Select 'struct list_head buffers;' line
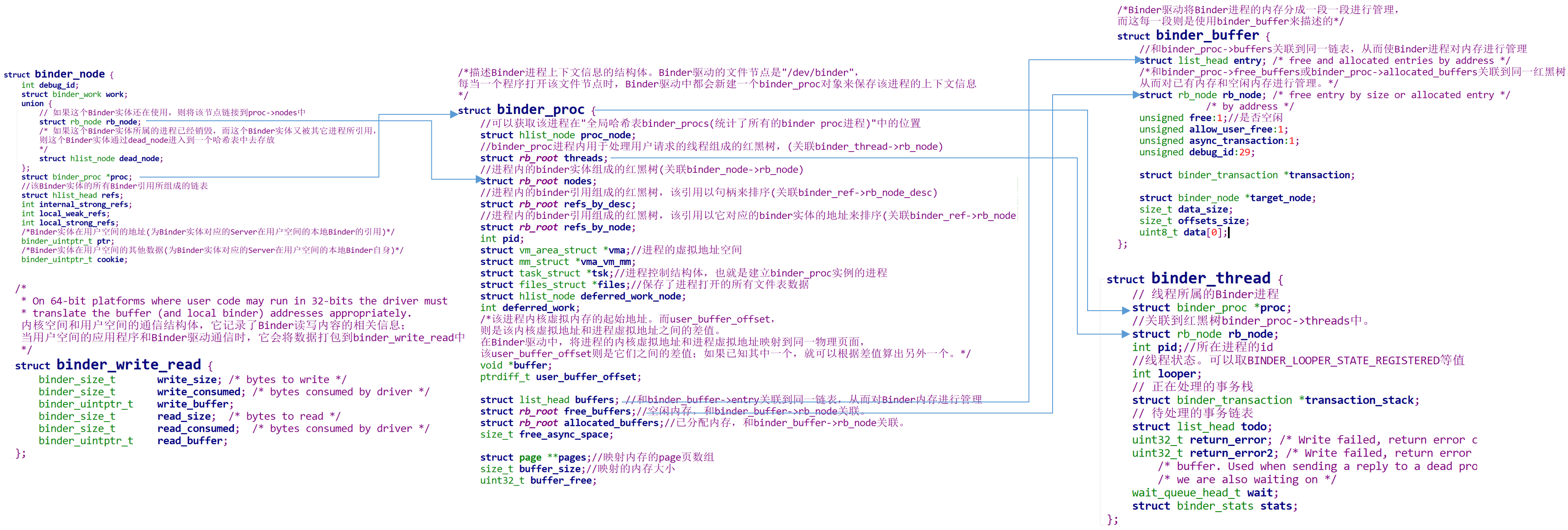This screenshot has width=1568, height=530. [x=550, y=400]
